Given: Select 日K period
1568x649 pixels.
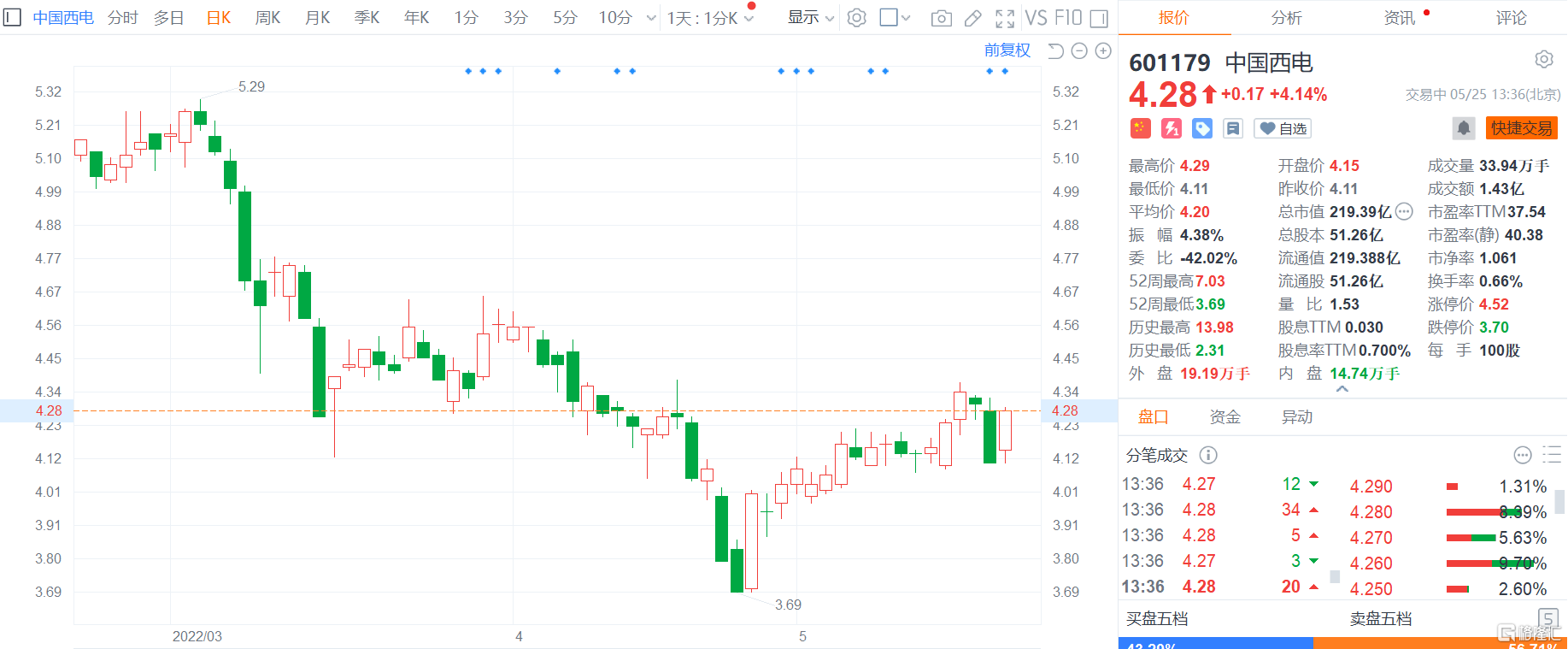Looking at the screenshot, I should click(x=219, y=18).
